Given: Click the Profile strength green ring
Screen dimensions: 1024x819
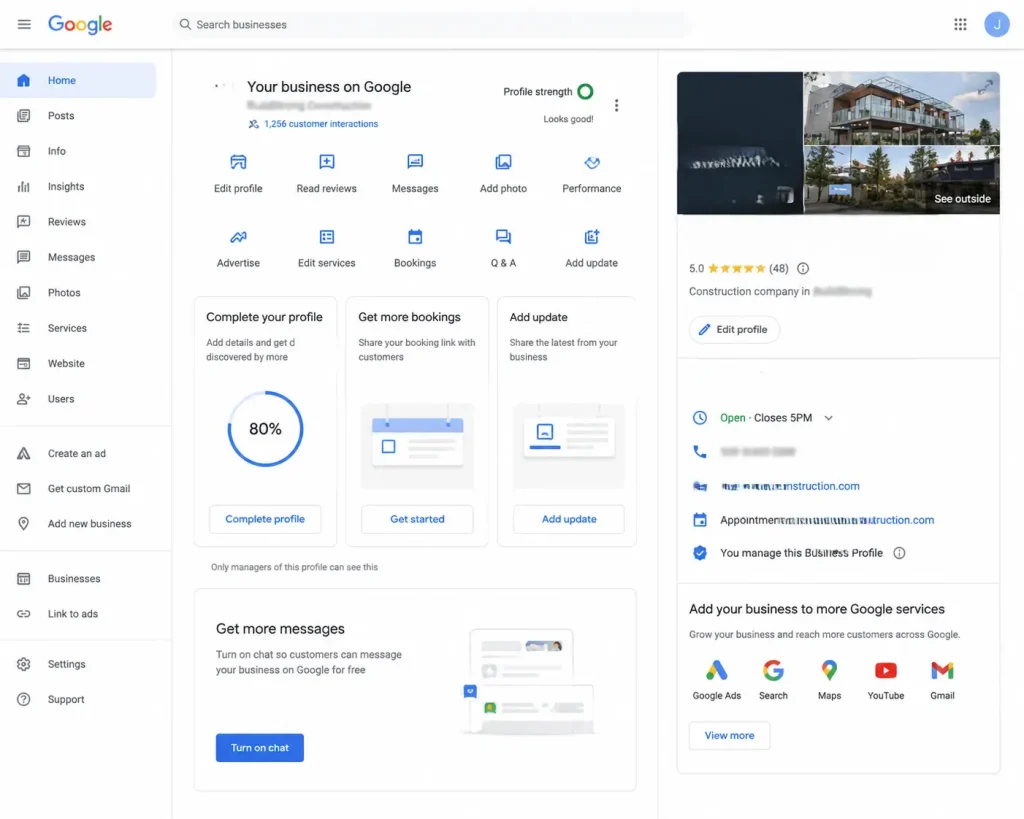Looking at the screenshot, I should 585,91.
